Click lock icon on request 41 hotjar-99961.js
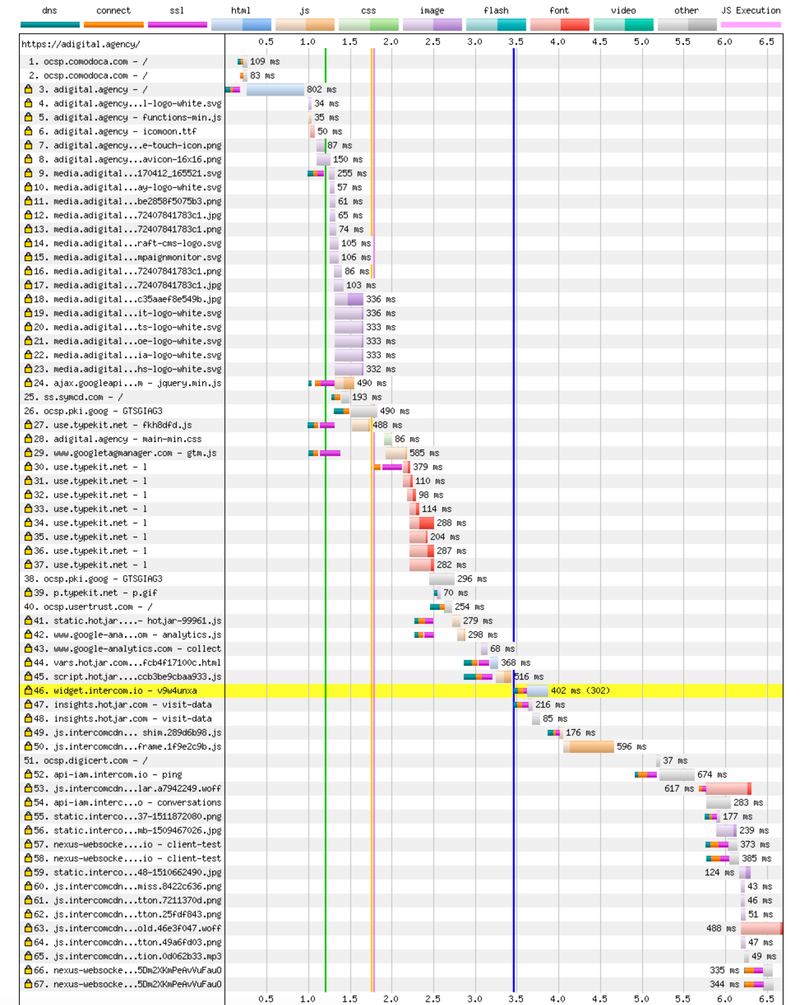The height and width of the screenshot is (1005, 800). point(28,621)
